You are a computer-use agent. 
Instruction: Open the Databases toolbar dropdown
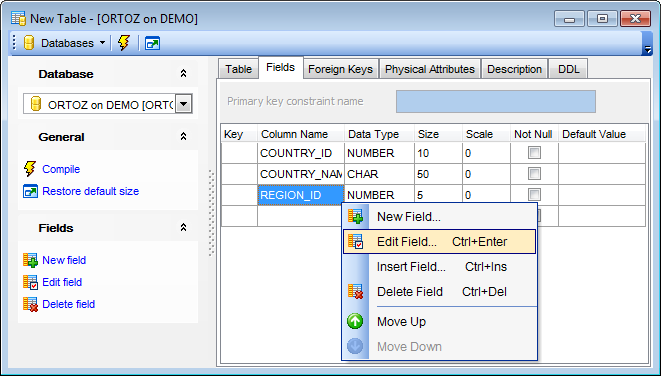click(102, 43)
